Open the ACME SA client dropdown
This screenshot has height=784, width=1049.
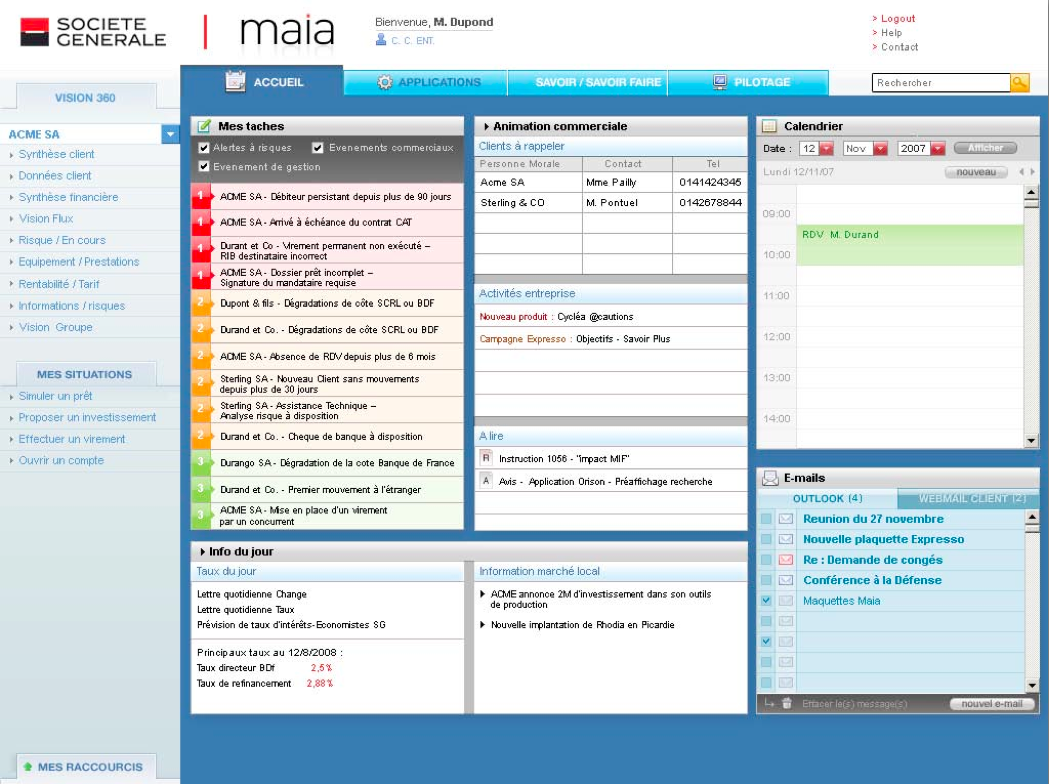tap(169, 133)
